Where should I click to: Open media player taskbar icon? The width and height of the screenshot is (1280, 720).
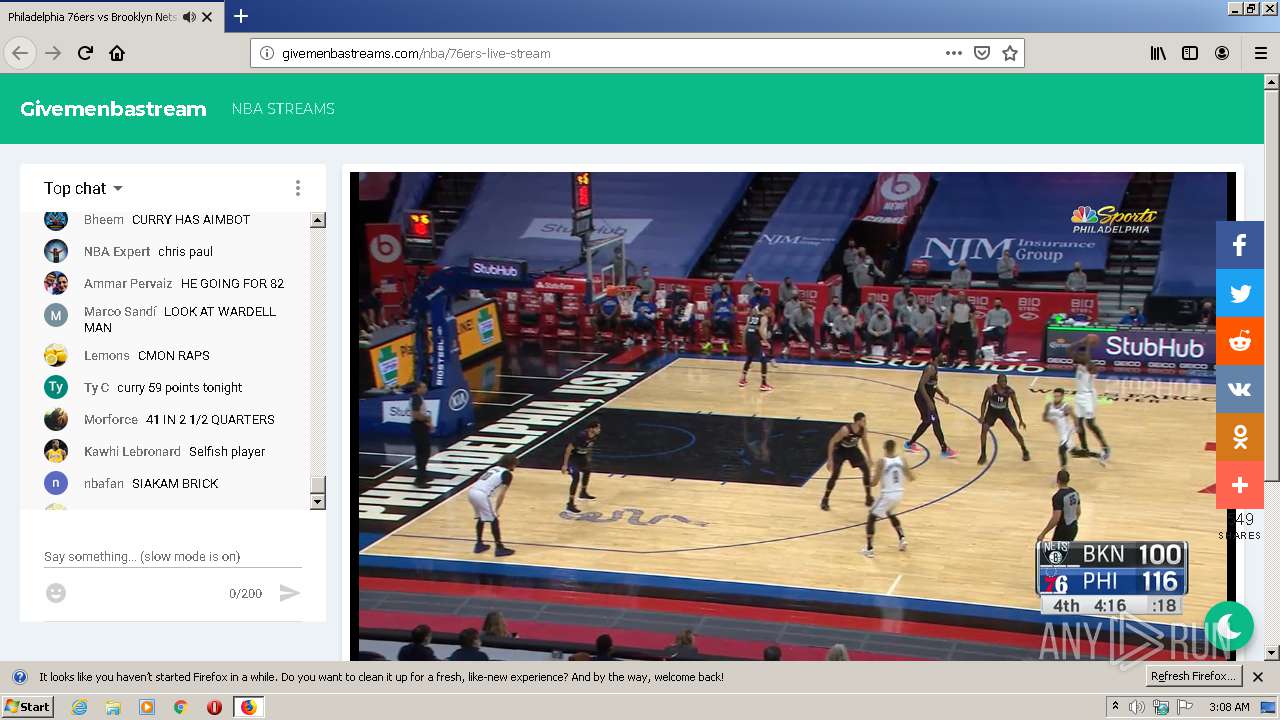tap(147, 707)
